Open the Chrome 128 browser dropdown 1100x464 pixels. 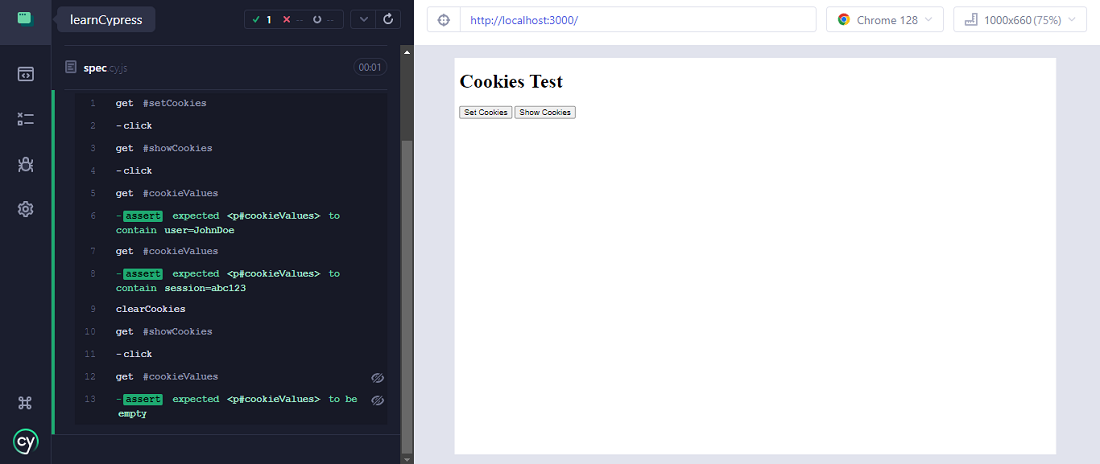[885, 20]
